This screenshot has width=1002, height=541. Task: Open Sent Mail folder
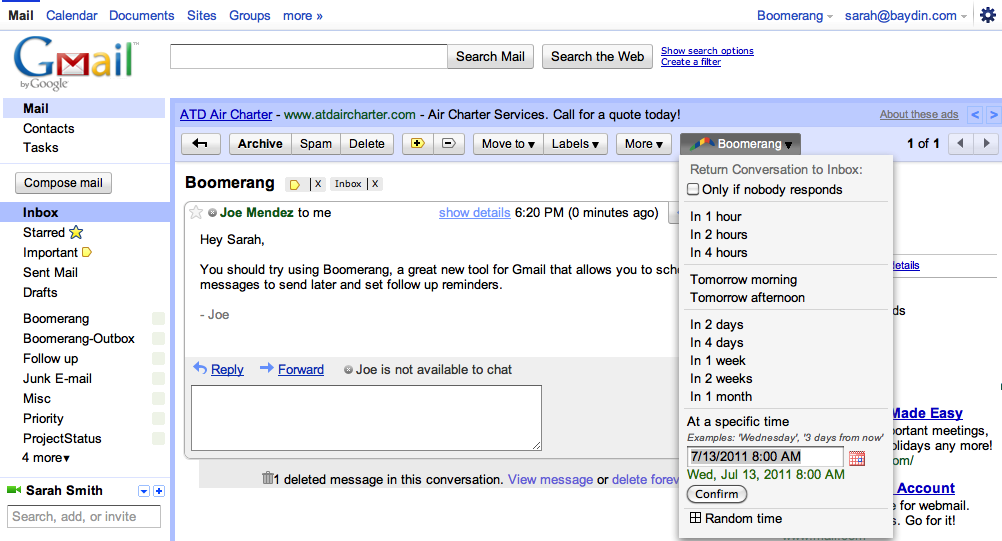click(50, 272)
